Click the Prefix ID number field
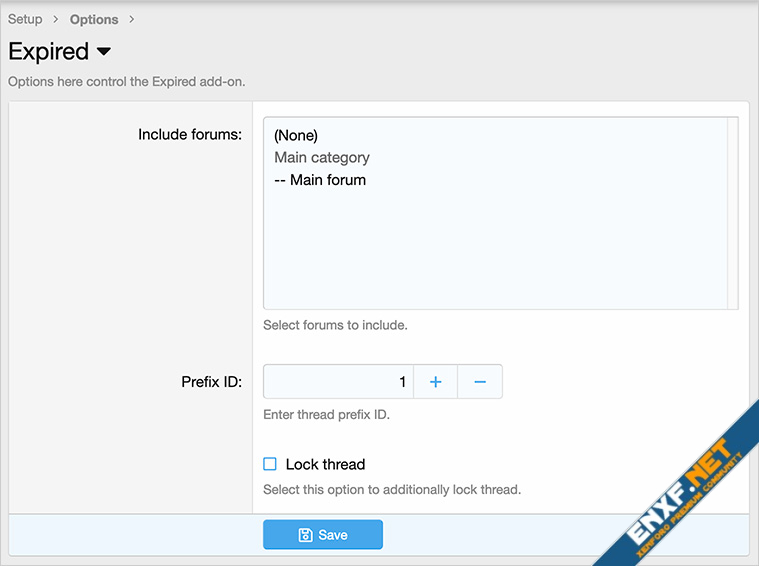The image size is (759, 566). click(x=338, y=382)
